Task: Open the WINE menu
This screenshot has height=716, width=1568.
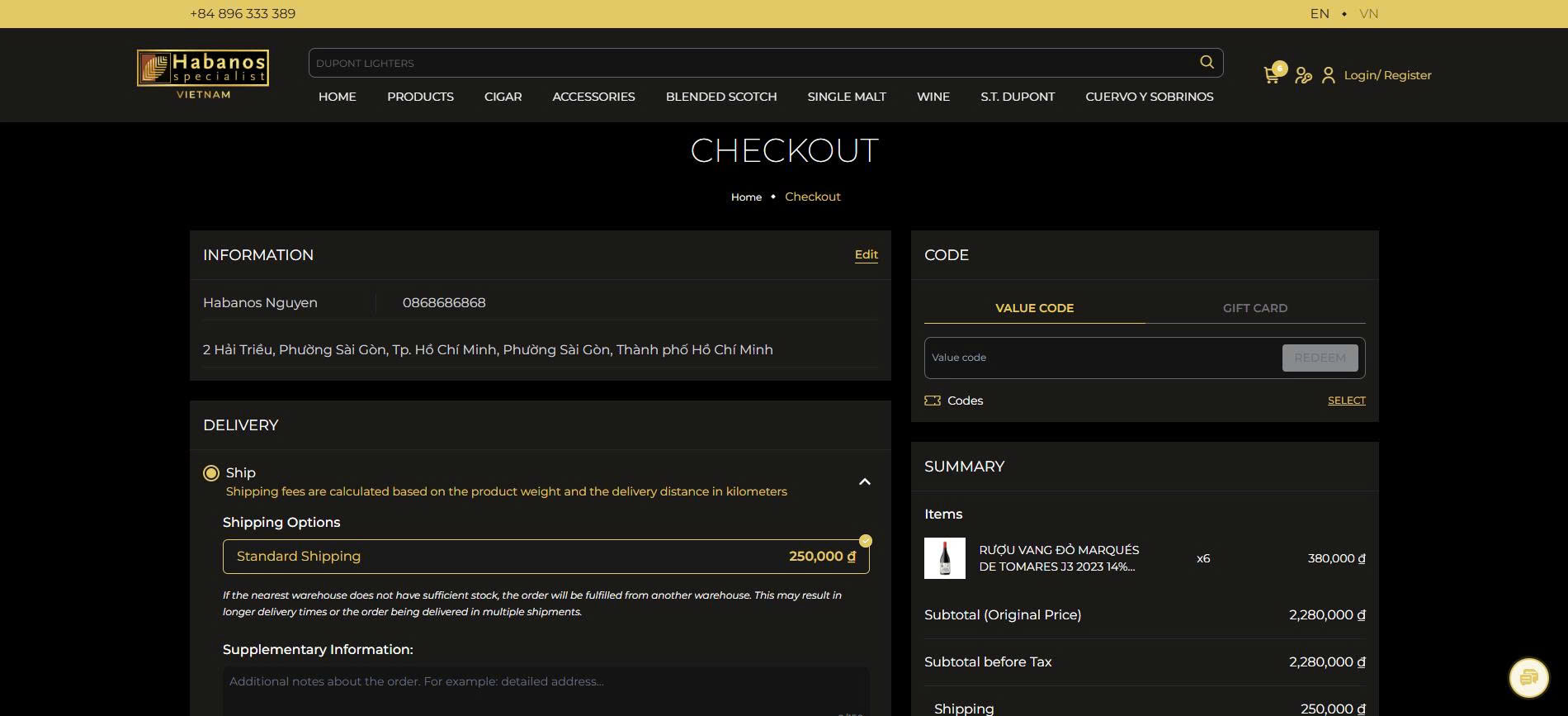Action: 933,97
